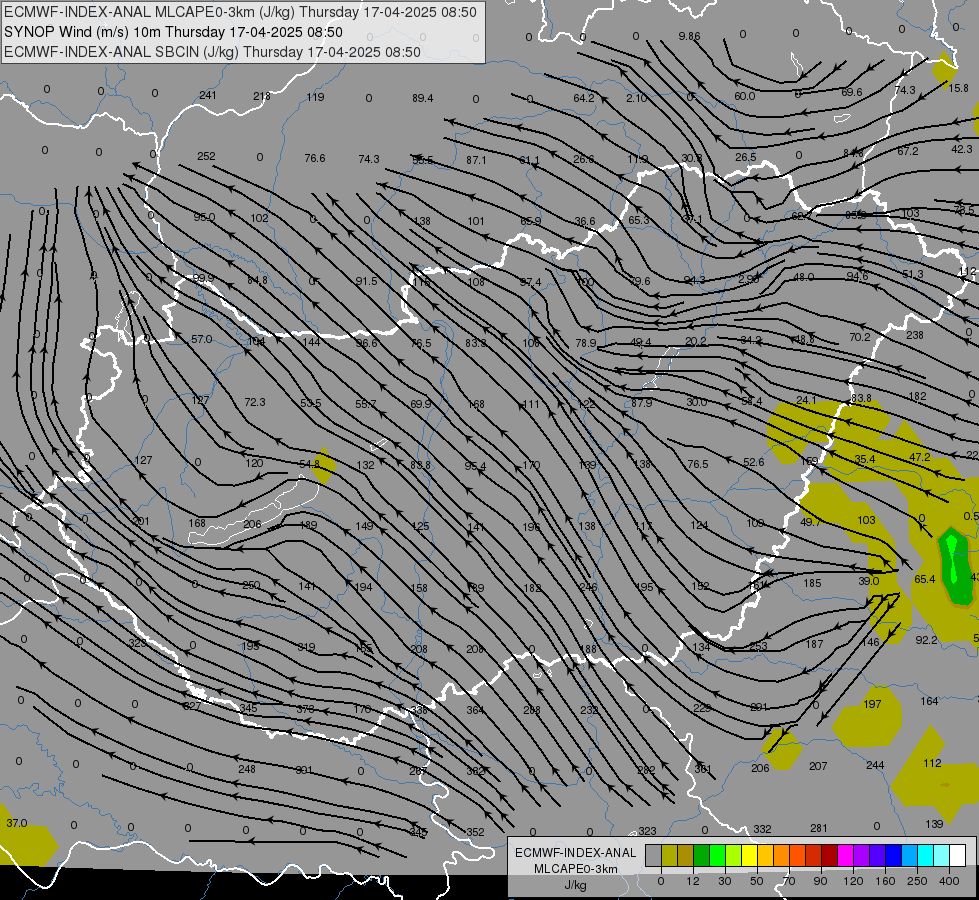This screenshot has width=979, height=900.
Task: Click the map value '87.9'
Action: tap(641, 403)
